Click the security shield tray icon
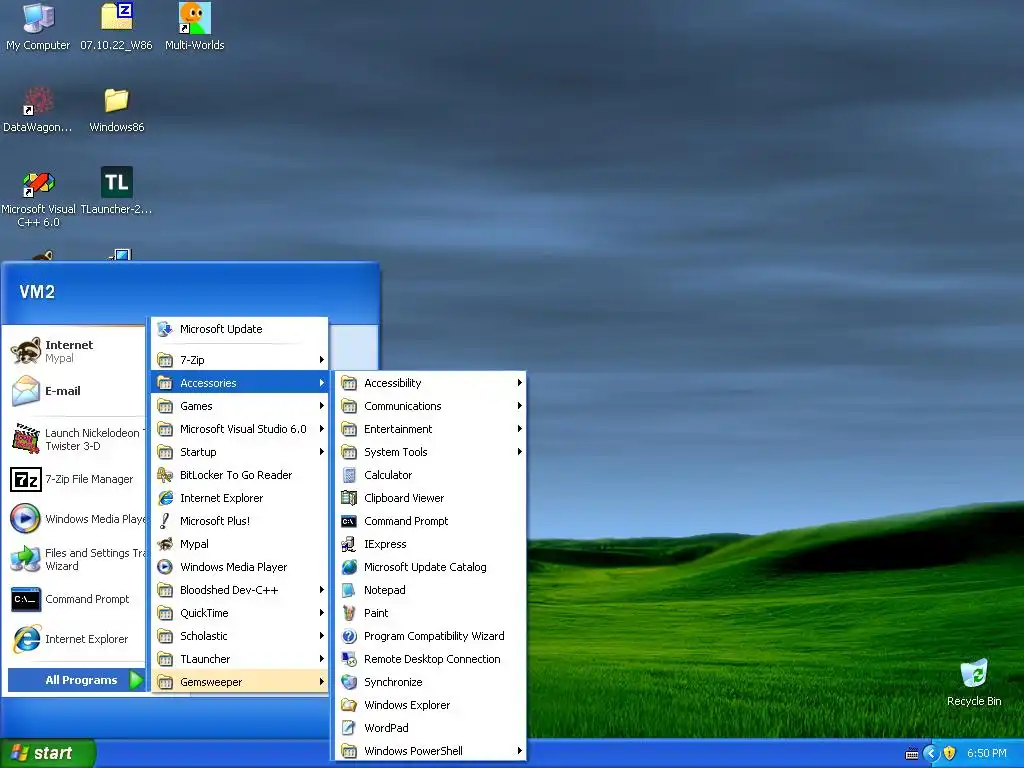The image size is (1024, 768). 949,753
